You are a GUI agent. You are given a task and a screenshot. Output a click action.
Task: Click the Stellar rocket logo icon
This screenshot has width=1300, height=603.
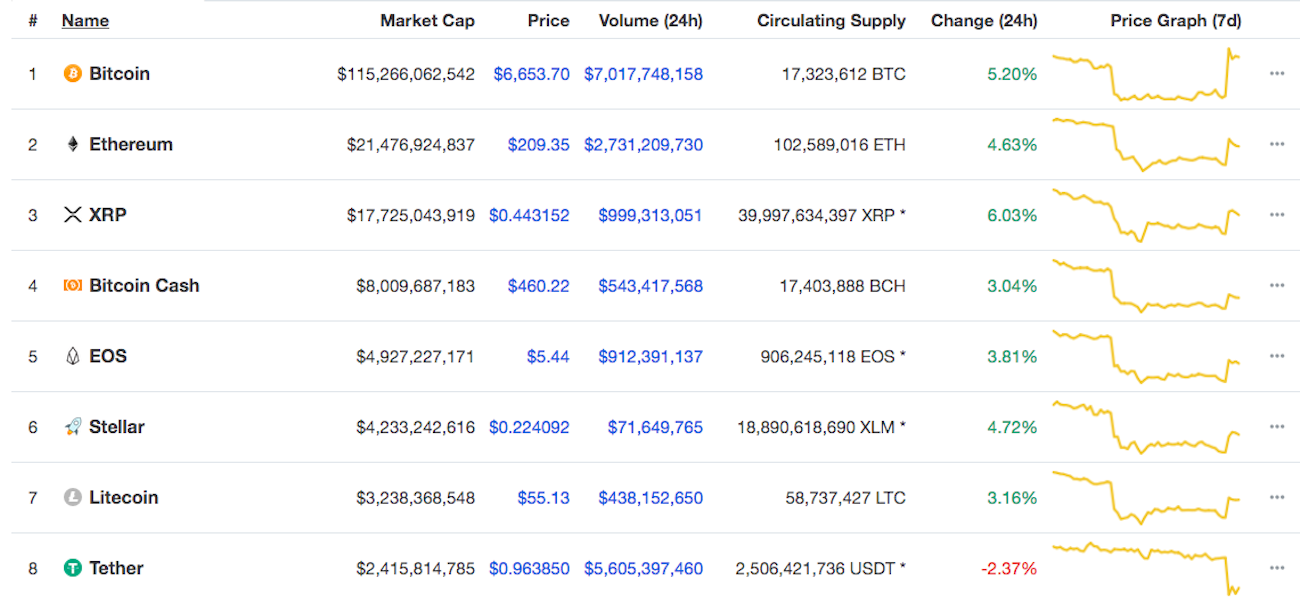(x=72, y=427)
